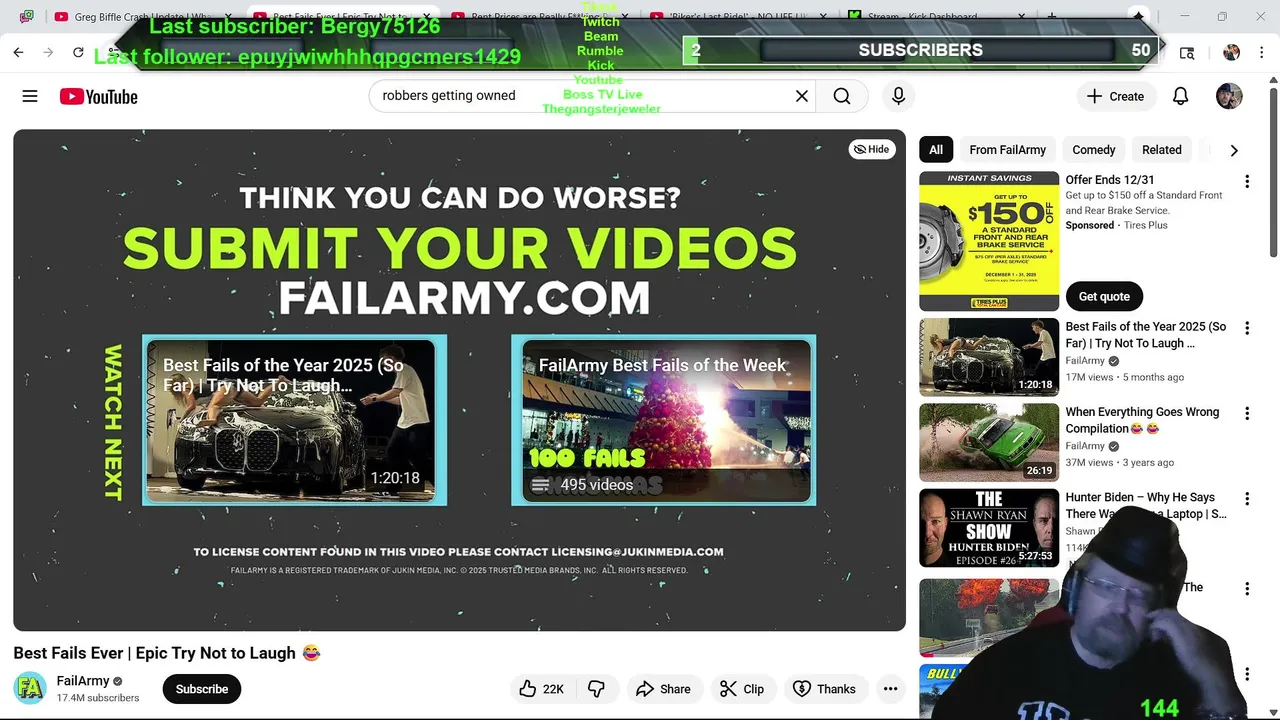
Task: Open options for When Everything Goes Wrong video
Action: (1247, 413)
